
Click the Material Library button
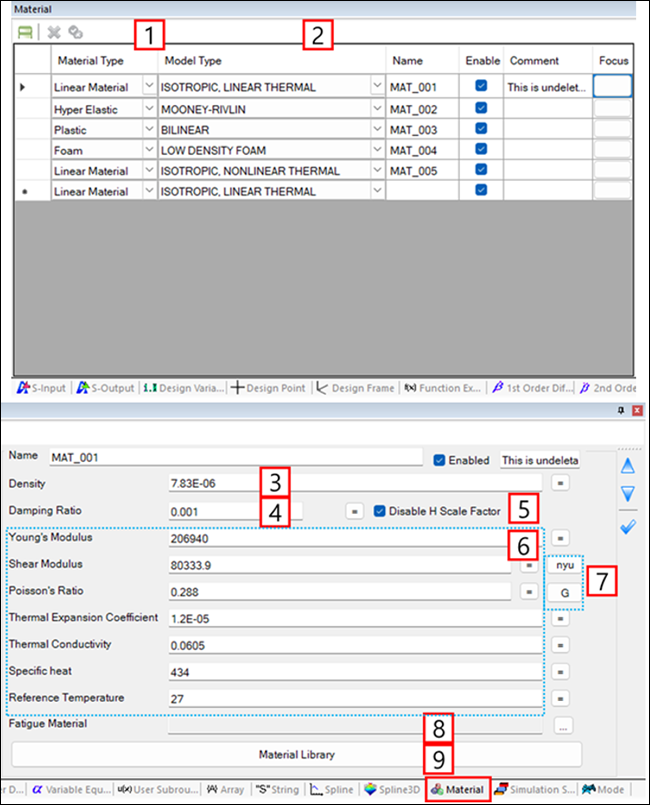(297, 755)
